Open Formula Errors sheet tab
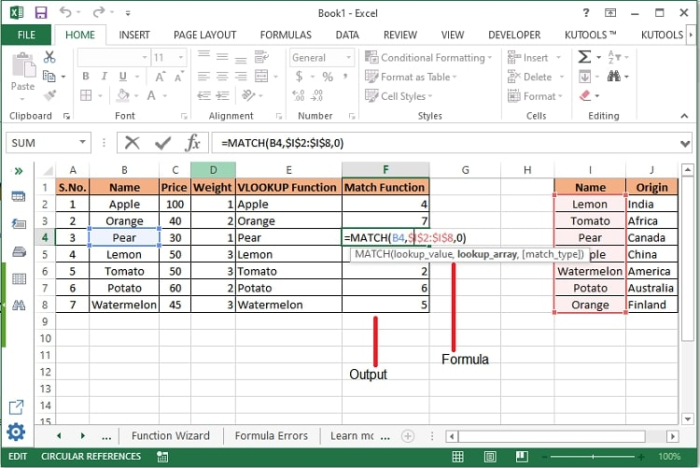 [x=271, y=435]
